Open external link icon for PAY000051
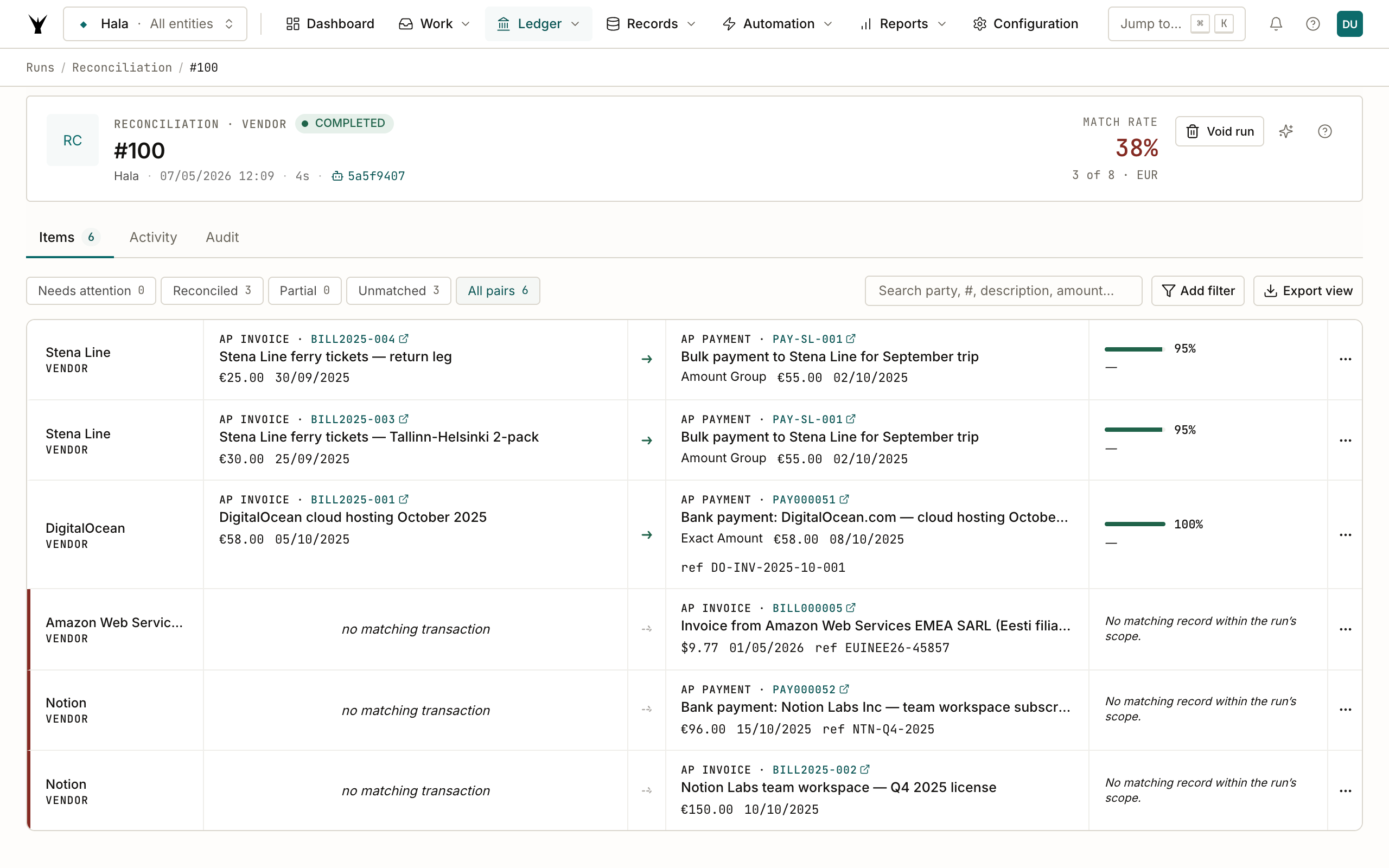Image resolution: width=1389 pixels, height=868 pixels. tap(844, 500)
